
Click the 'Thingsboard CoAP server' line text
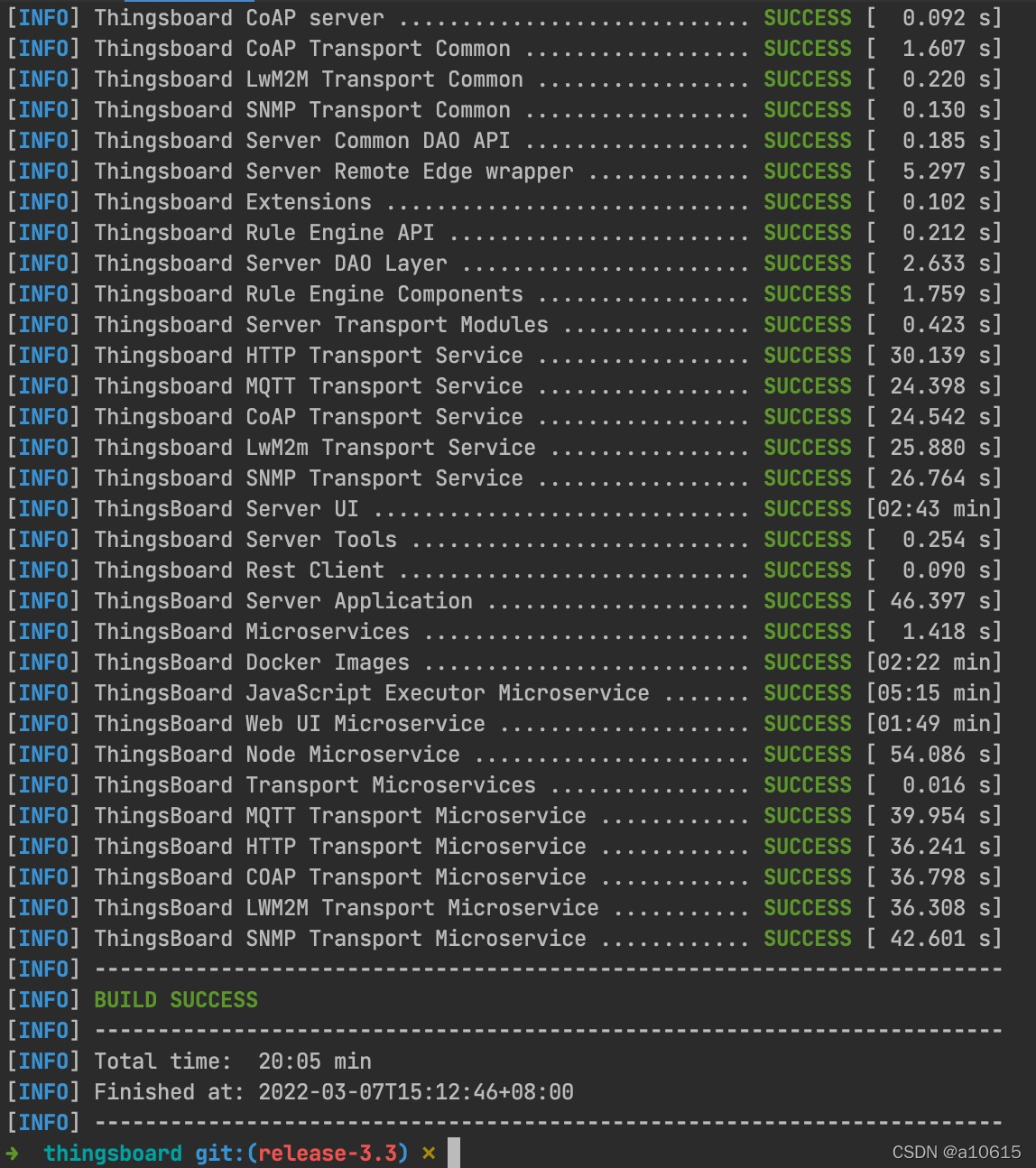click(x=239, y=18)
